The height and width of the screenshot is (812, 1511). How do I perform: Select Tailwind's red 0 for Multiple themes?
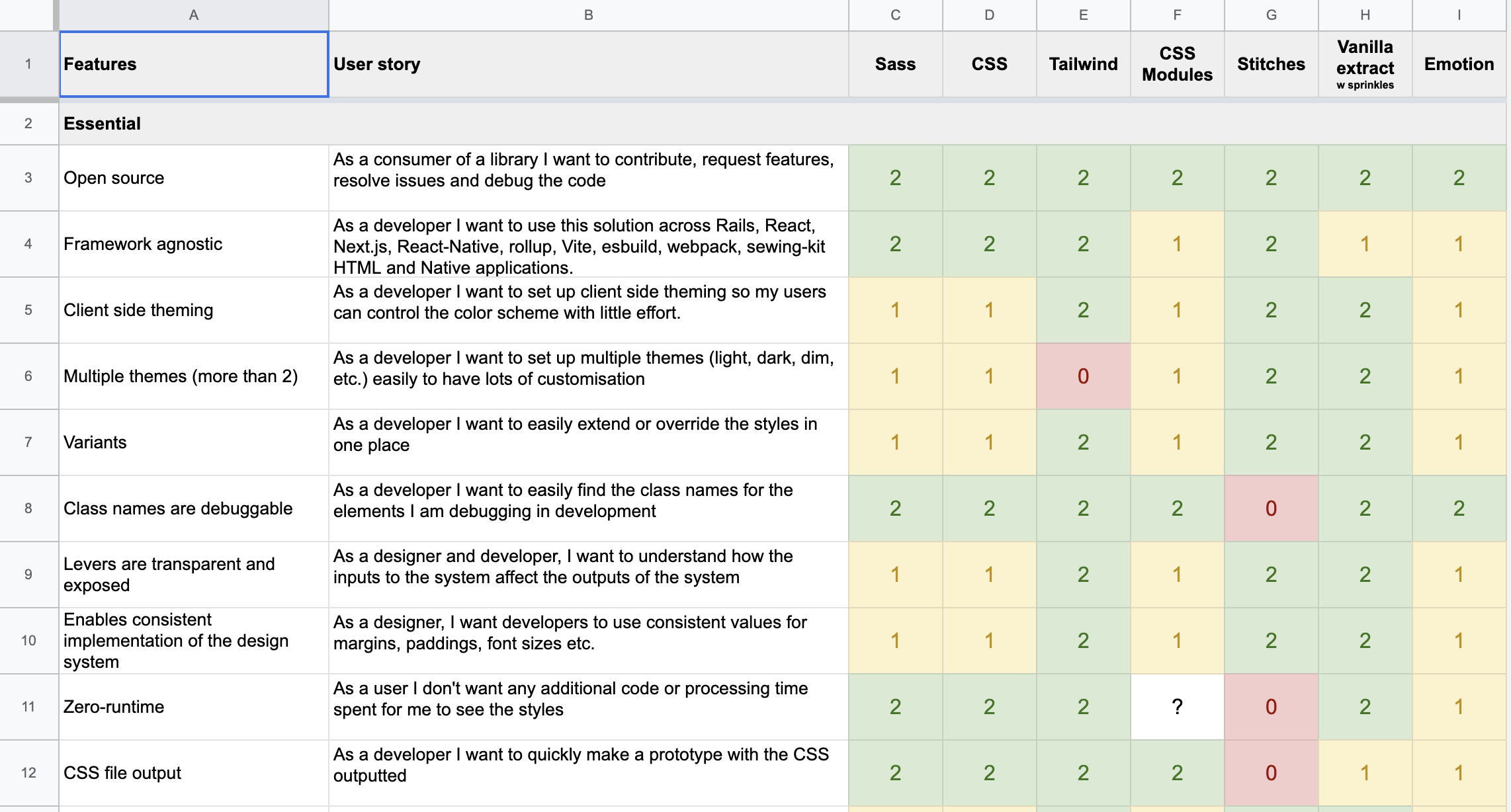(1084, 376)
